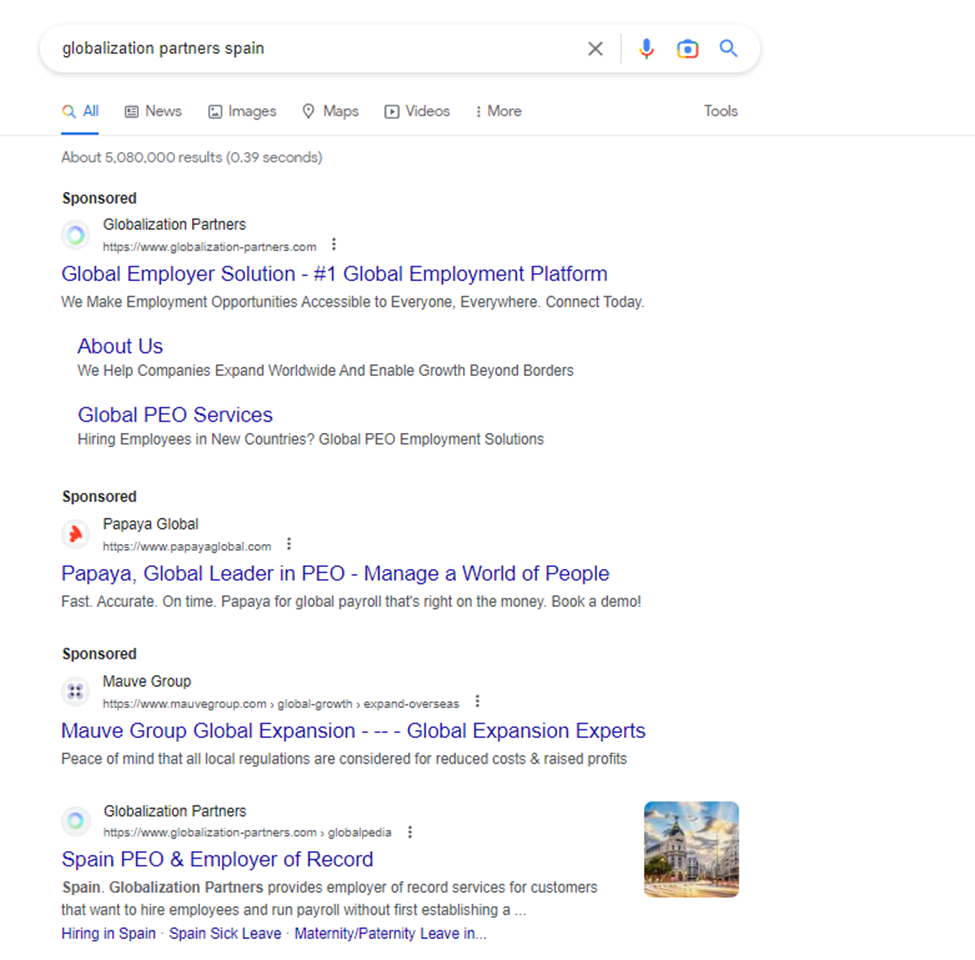Open the About Us sitelink

tap(120, 346)
